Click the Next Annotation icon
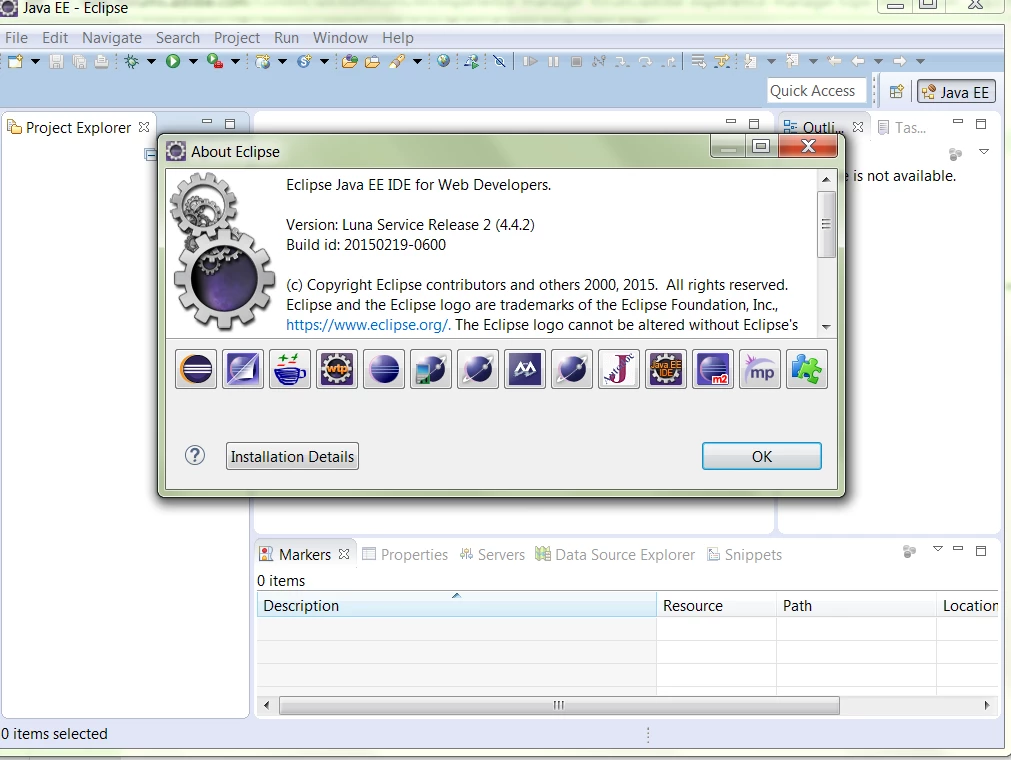This screenshot has height=760, width=1011. click(x=750, y=61)
